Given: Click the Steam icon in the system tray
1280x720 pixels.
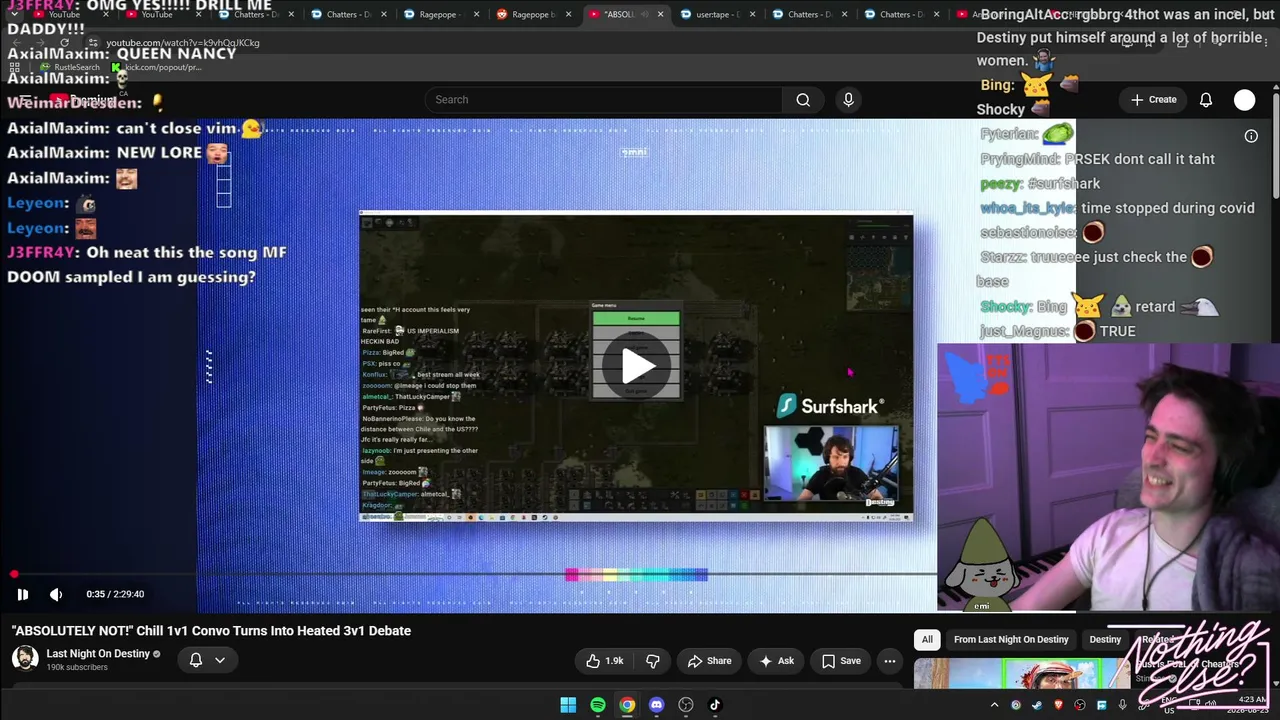Looking at the screenshot, I should 1037,705.
